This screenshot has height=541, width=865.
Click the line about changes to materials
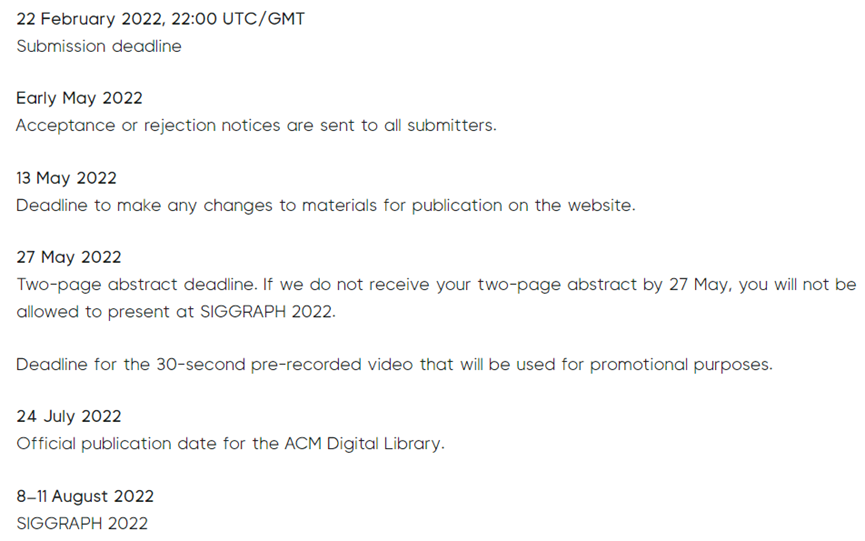(325, 205)
